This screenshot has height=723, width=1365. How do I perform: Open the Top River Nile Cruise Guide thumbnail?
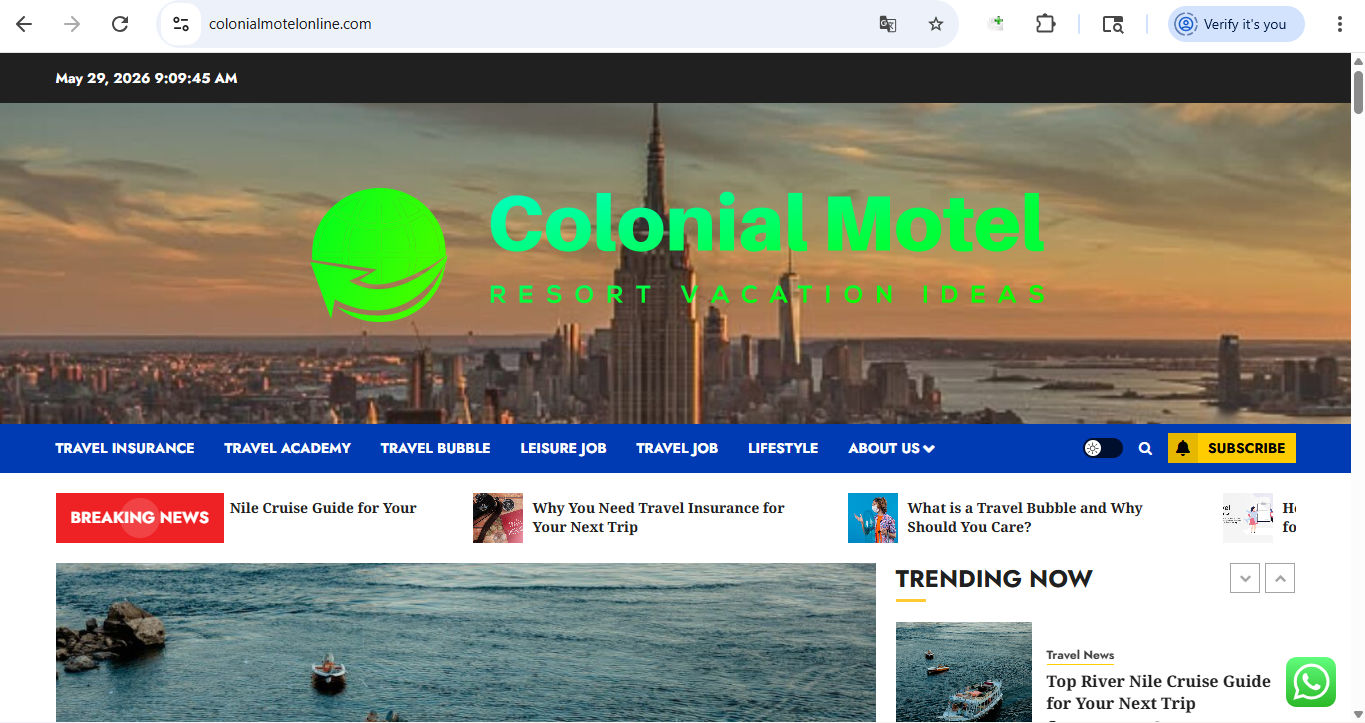coord(963,672)
